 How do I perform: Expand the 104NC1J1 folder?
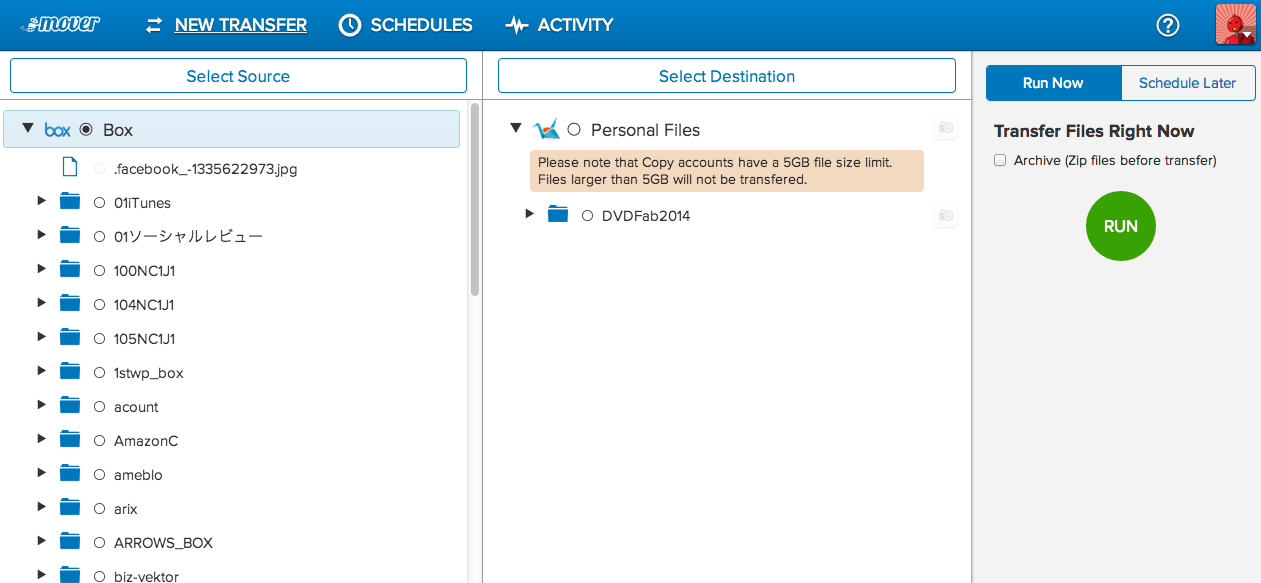point(41,303)
